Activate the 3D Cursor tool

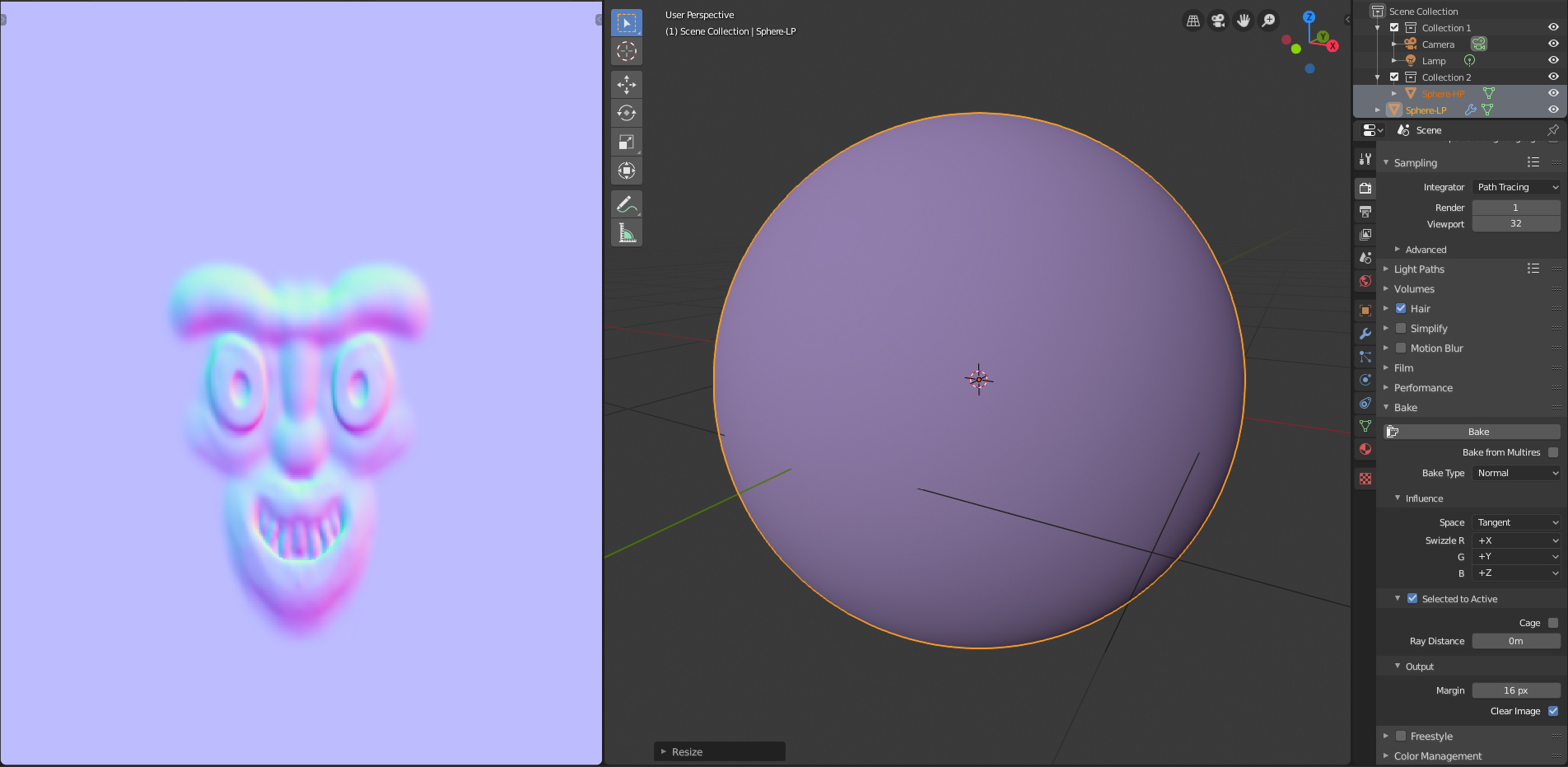pyautogui.click(x=627, y=51)
